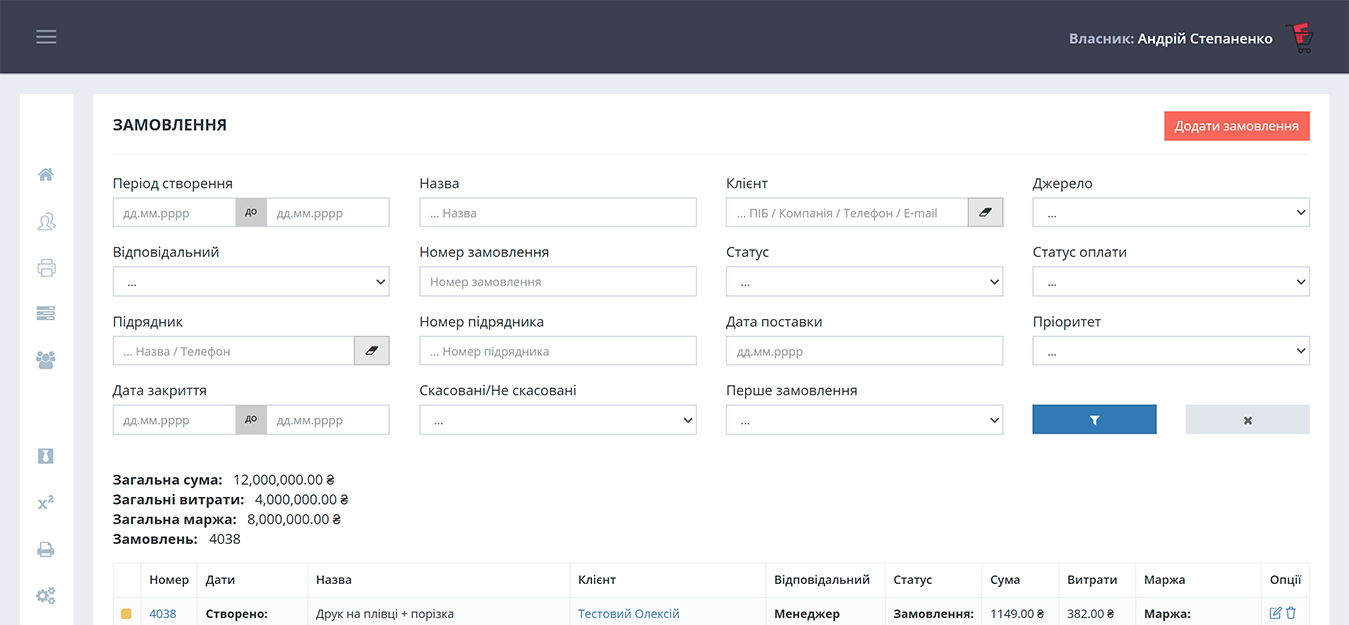The width and height of the screenshot is (1349, 625).
Task: Click the x² icon in sidebar
Action: [46, 503]
